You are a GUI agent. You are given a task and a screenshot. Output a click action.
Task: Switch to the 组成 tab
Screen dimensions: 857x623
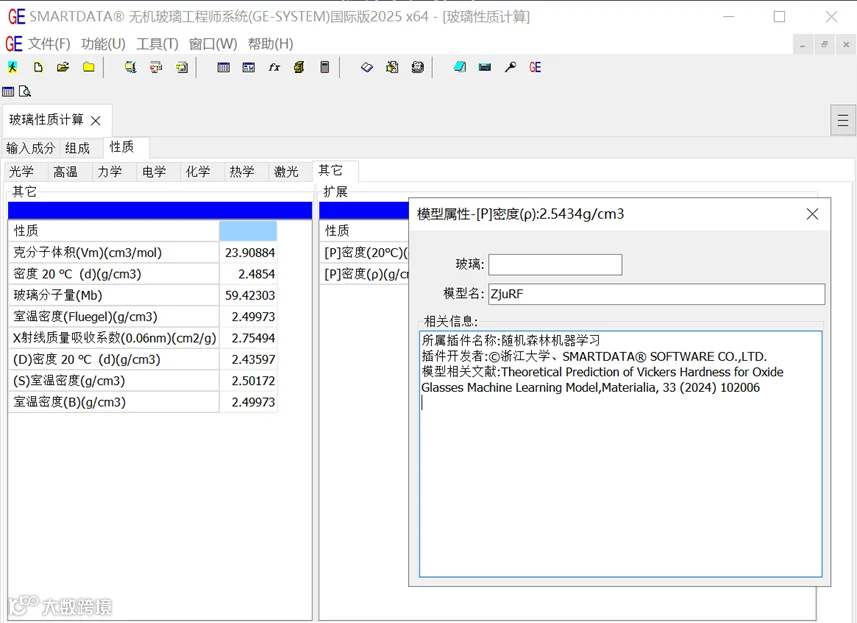[x=77, y=148]
